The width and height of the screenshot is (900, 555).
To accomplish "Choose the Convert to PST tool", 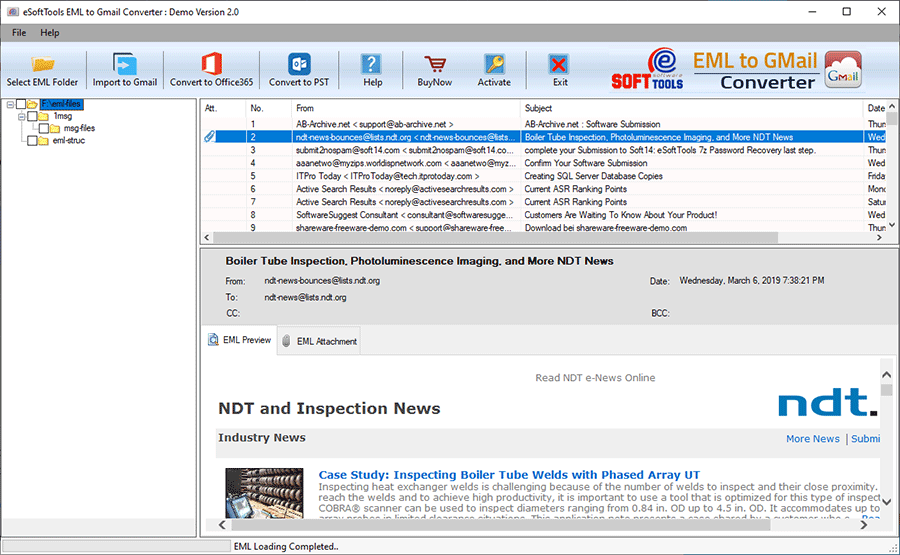I will coord(299,70).
